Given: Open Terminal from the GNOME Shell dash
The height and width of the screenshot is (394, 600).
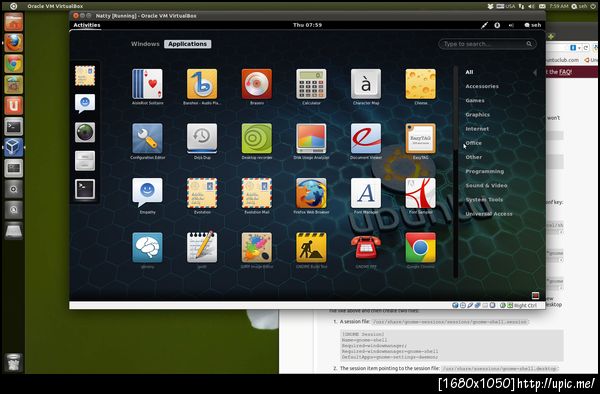Looking at the screenshot, I should point(85,189).
